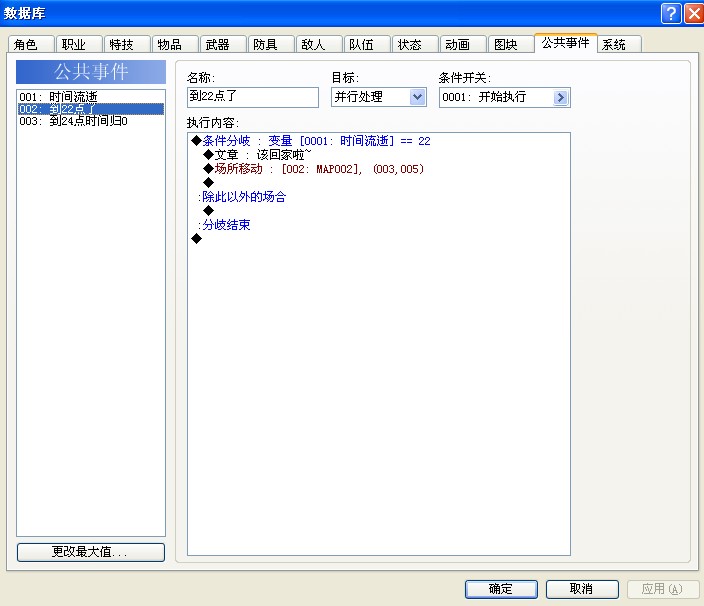Open the 防具 tab
The height and width of the screenshot is (606, 704).
coord(271,44)
